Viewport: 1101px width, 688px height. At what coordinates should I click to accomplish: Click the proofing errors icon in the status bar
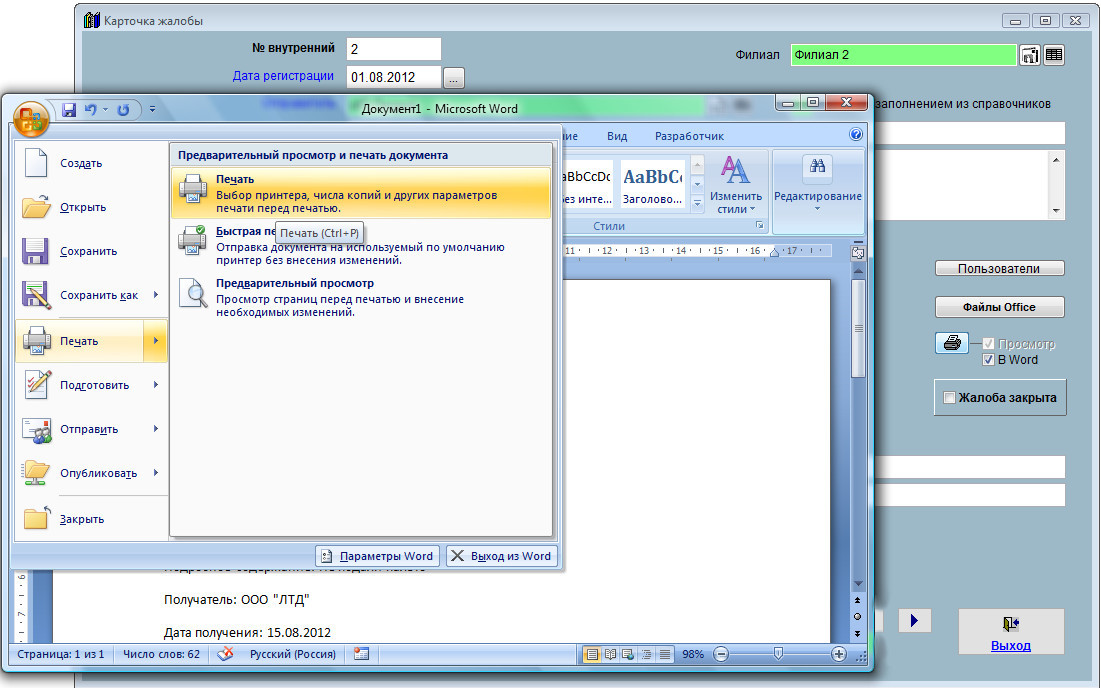[x=225, y=654]
